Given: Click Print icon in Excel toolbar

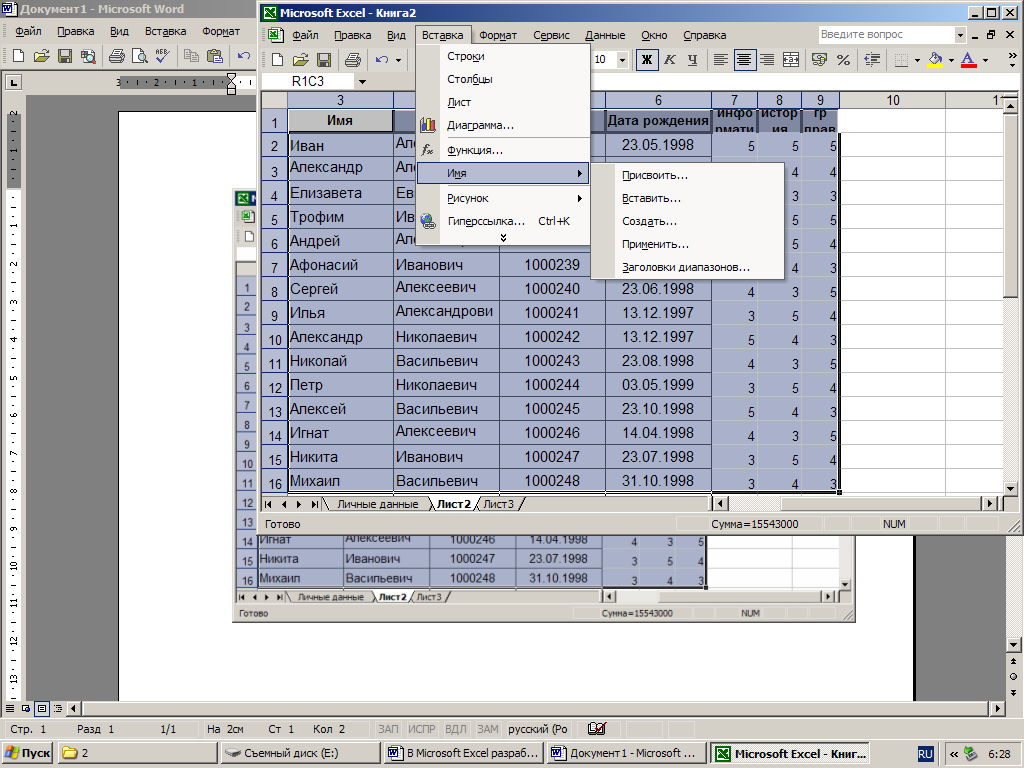Looking at the screenshot, I should [353, 60].
